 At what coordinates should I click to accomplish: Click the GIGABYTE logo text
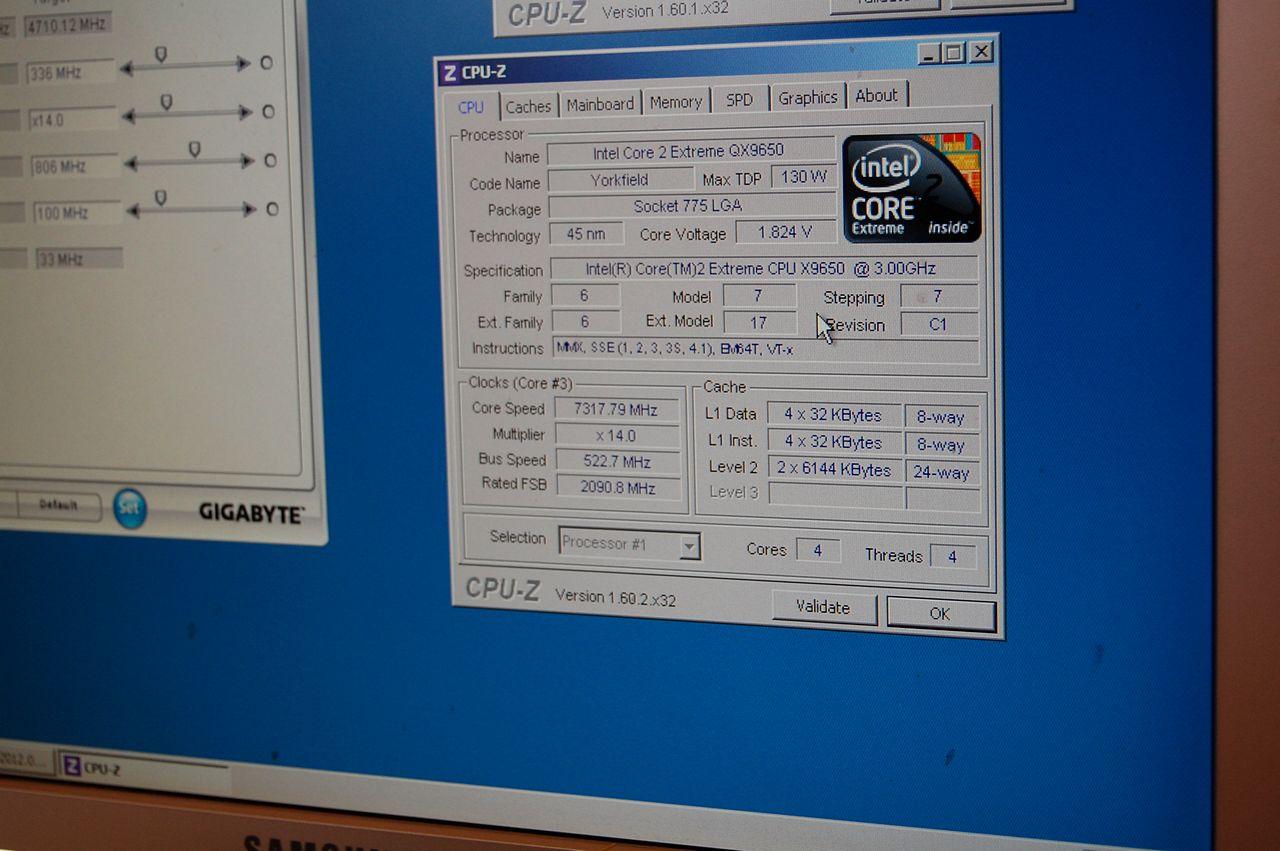coord(250,513)
